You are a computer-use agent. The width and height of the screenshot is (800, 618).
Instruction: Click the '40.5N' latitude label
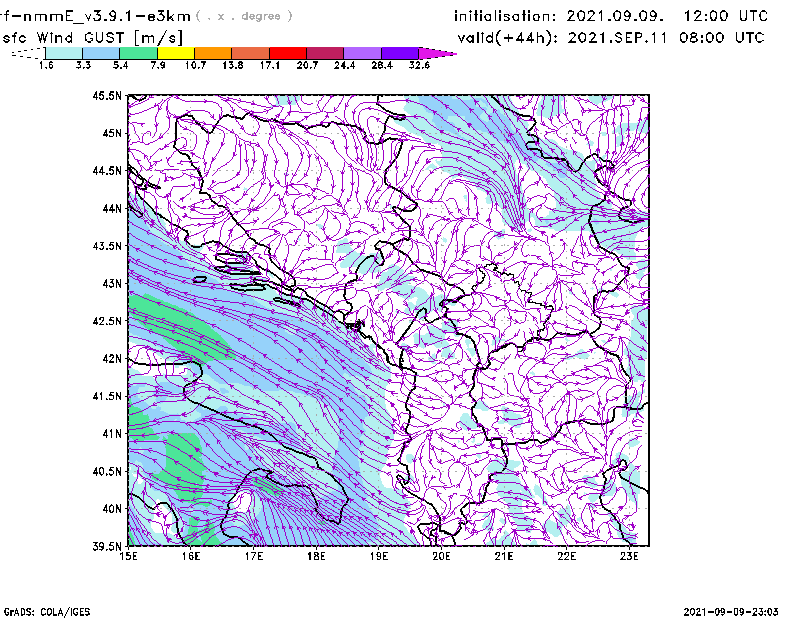[x=107, y=472]
